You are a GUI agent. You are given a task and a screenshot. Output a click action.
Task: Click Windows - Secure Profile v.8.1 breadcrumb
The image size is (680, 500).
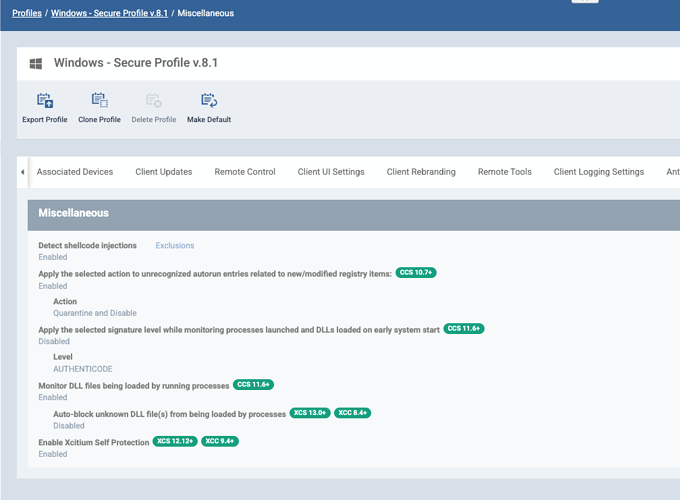(110, 13)
